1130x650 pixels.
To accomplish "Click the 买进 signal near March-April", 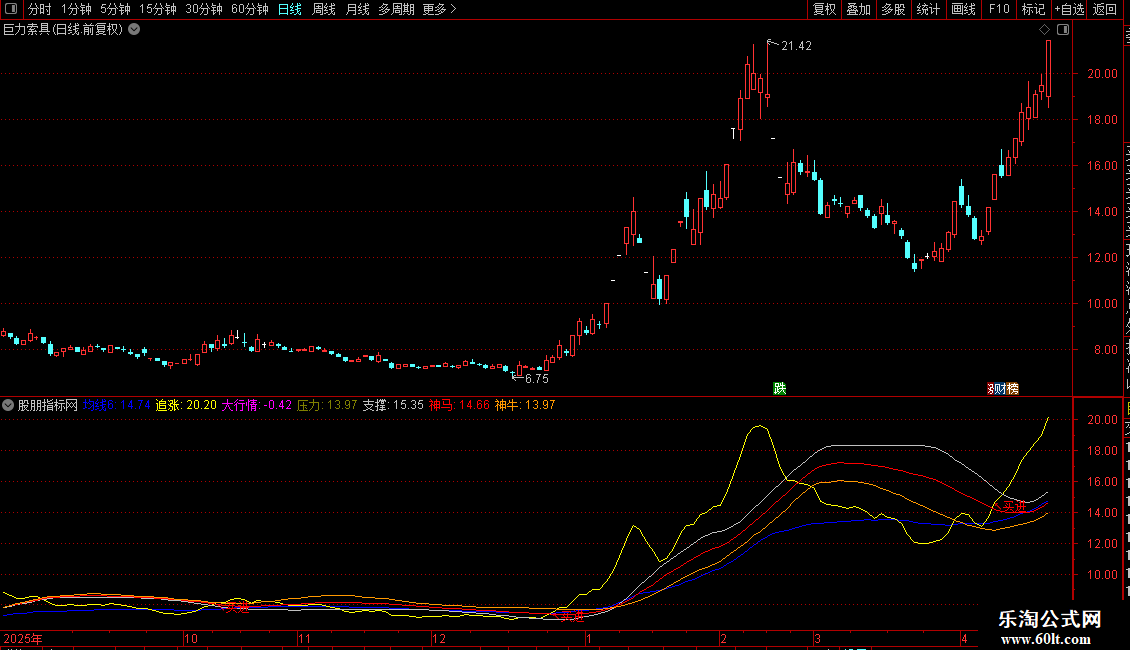I will point(1015,507).
